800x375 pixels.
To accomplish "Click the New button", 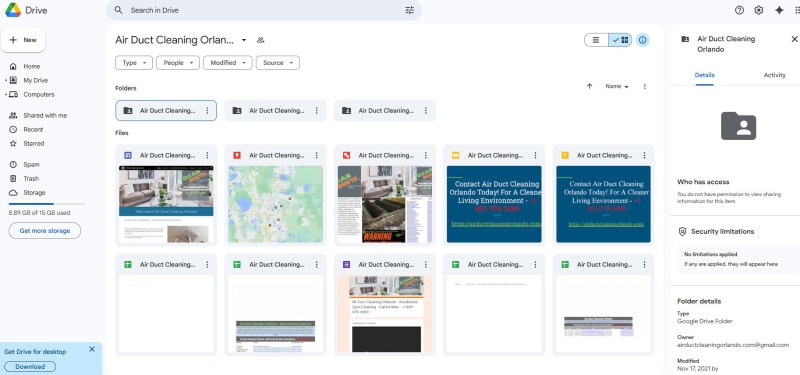I will pyautogui.click(x=23, y=40).
